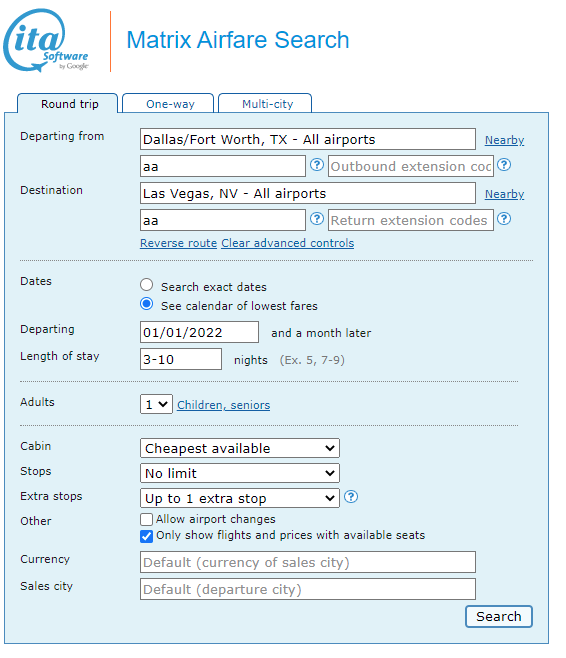Click the Departing date input field

199,332
